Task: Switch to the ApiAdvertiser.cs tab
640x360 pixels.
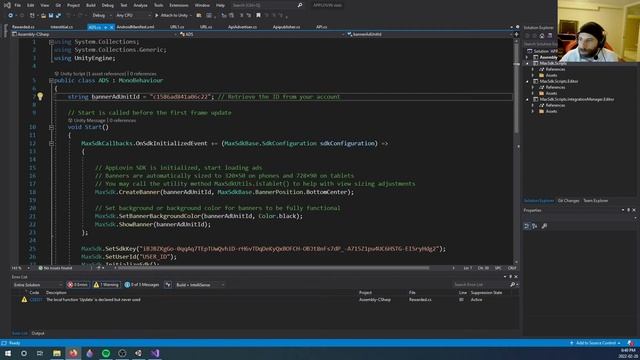Action: 242,27
